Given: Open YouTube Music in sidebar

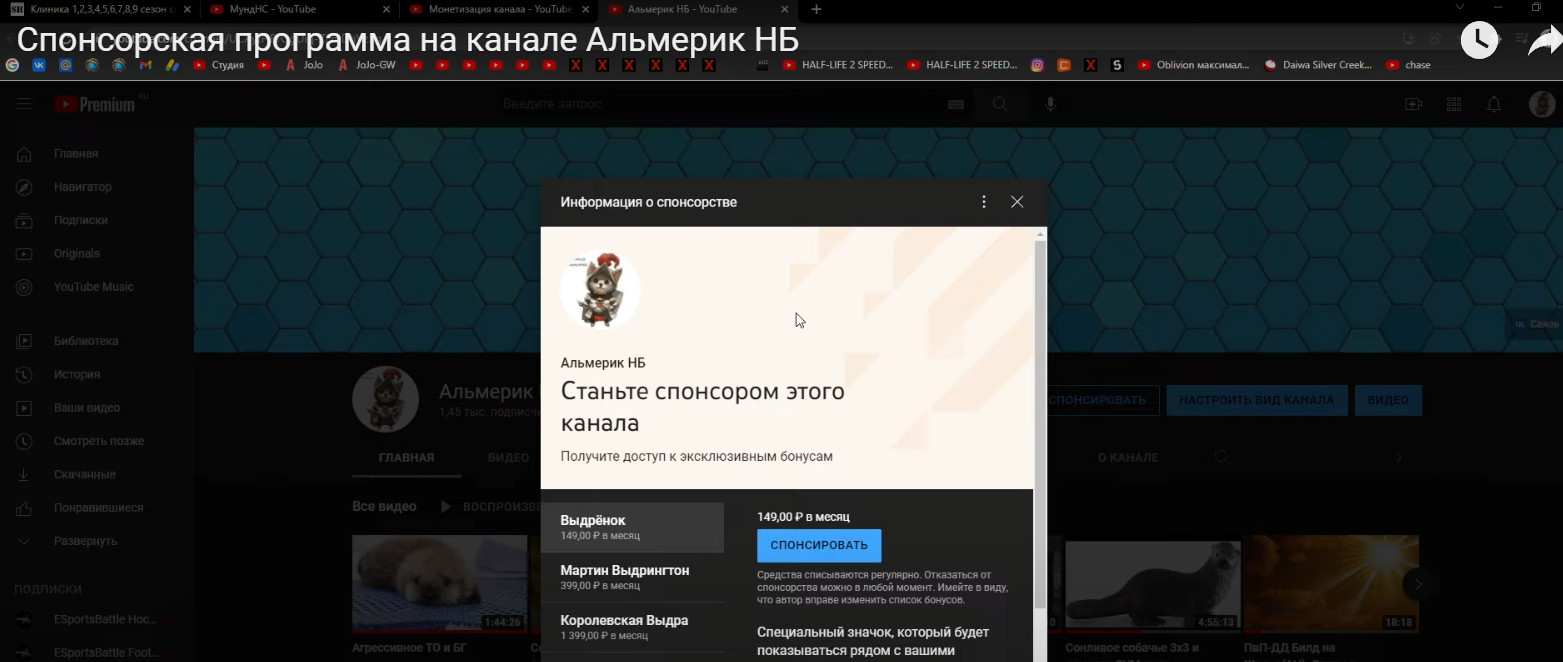Looking at the screenshot, I should pyautogui.click(x=95, y=287).
